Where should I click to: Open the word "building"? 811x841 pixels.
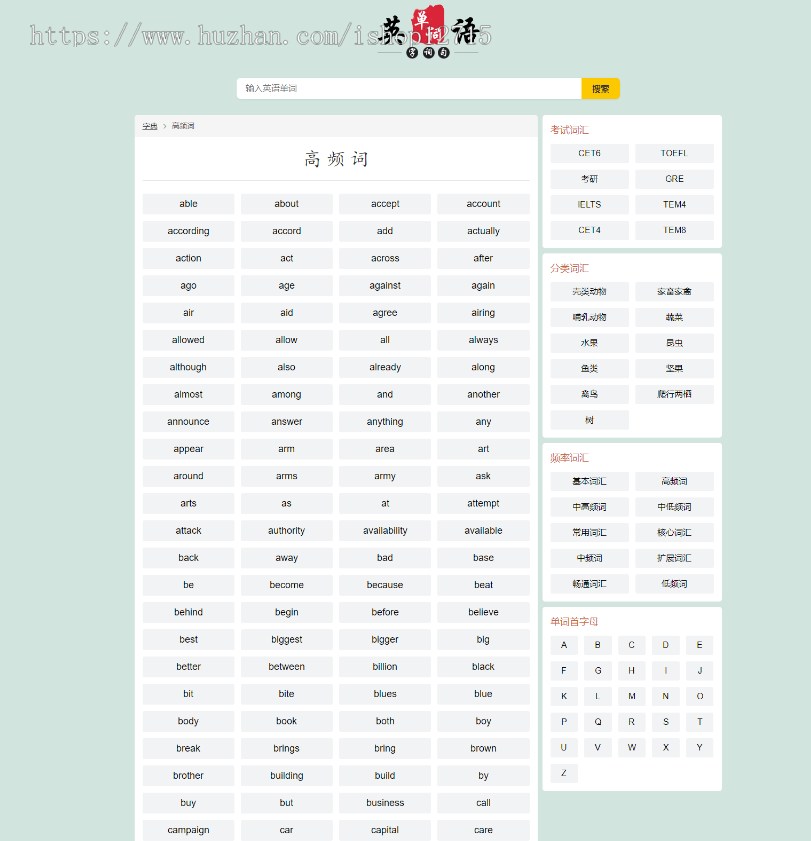point(286,776)
